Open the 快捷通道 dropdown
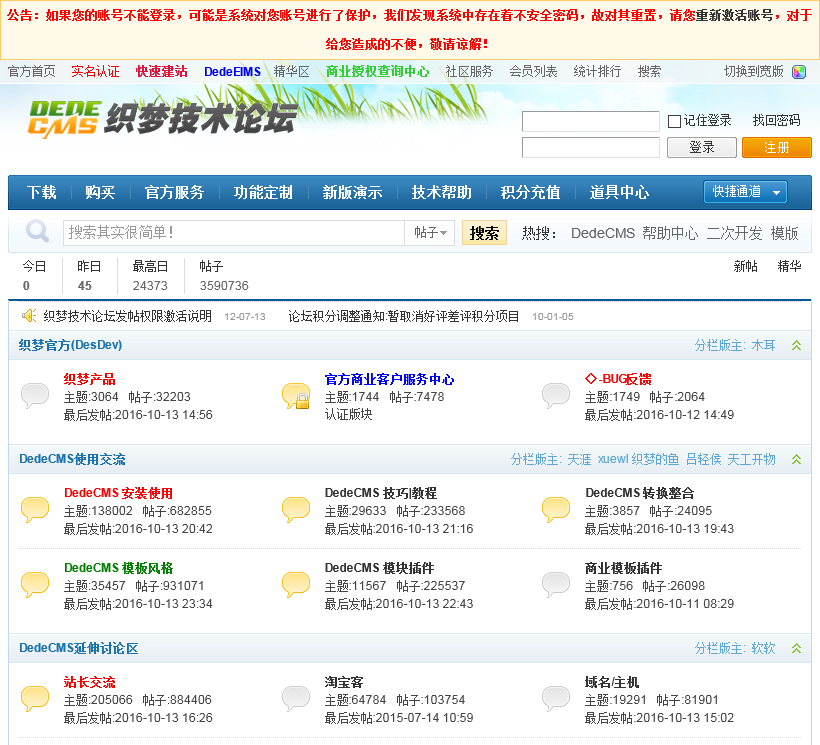 (745, 192)
